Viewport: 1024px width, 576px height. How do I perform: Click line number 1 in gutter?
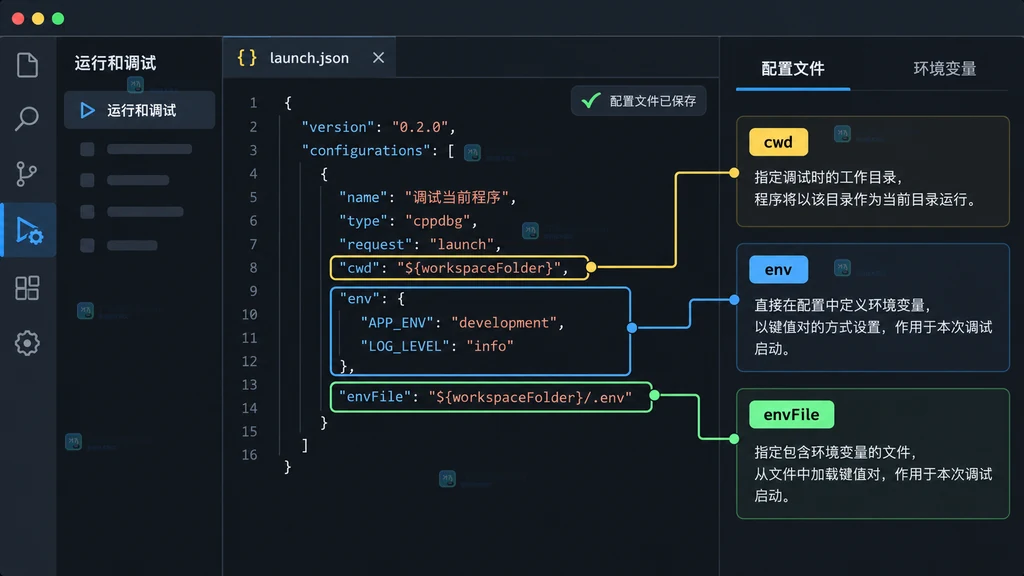click(x=253, y=103)
